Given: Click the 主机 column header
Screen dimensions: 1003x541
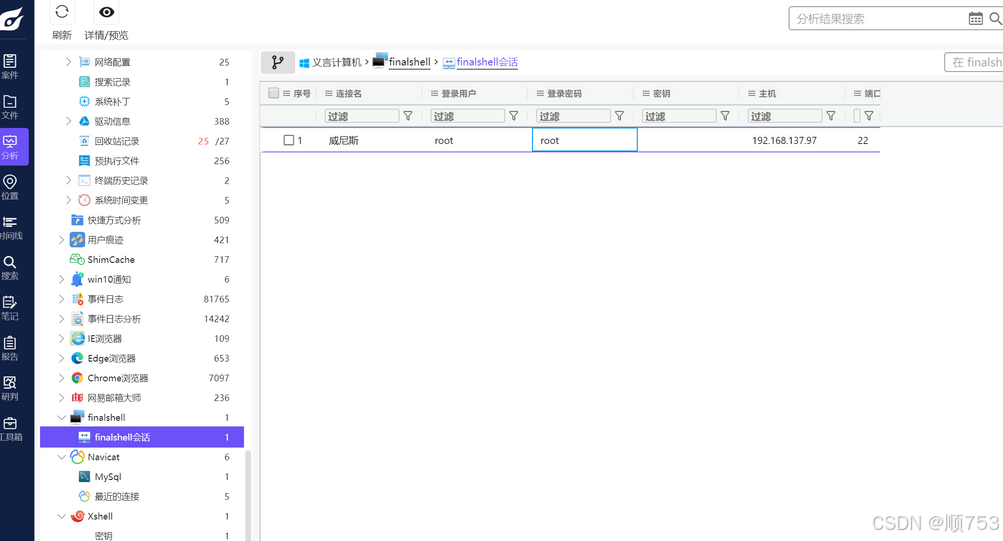Looking at the screenshot, I should point(767,93).
